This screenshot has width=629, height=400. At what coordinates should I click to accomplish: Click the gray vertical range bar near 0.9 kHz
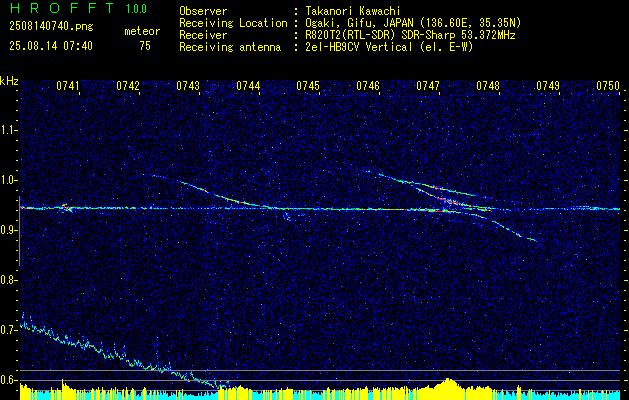tap(19, 231)
